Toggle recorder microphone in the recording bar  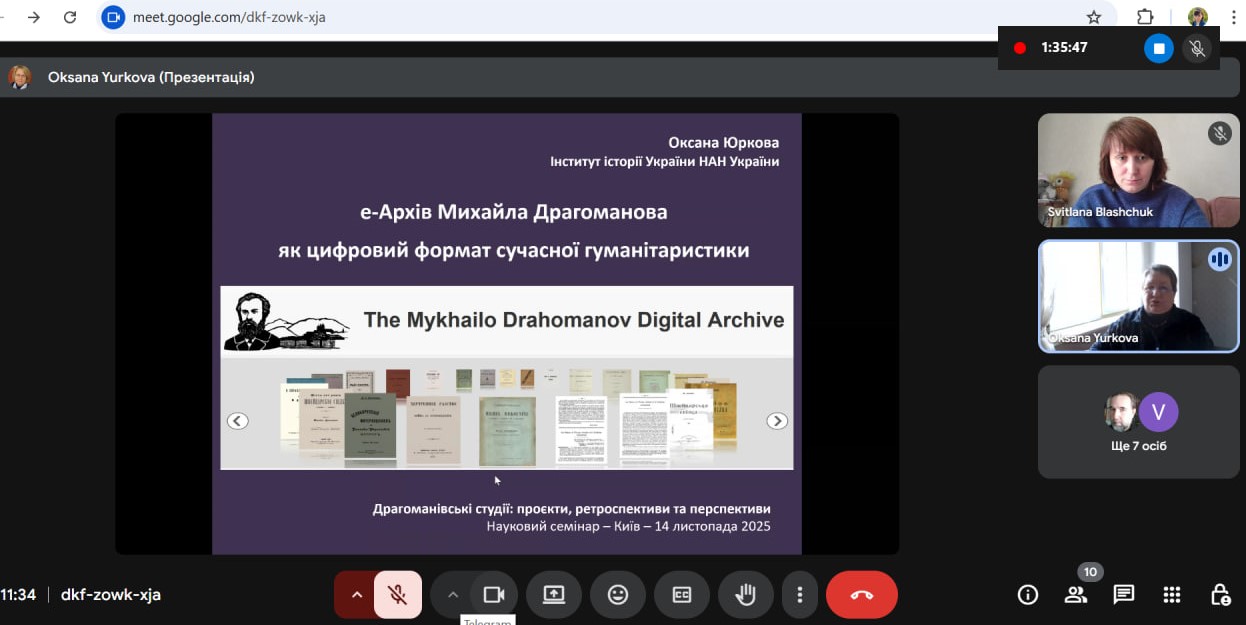coord(1197,48)
